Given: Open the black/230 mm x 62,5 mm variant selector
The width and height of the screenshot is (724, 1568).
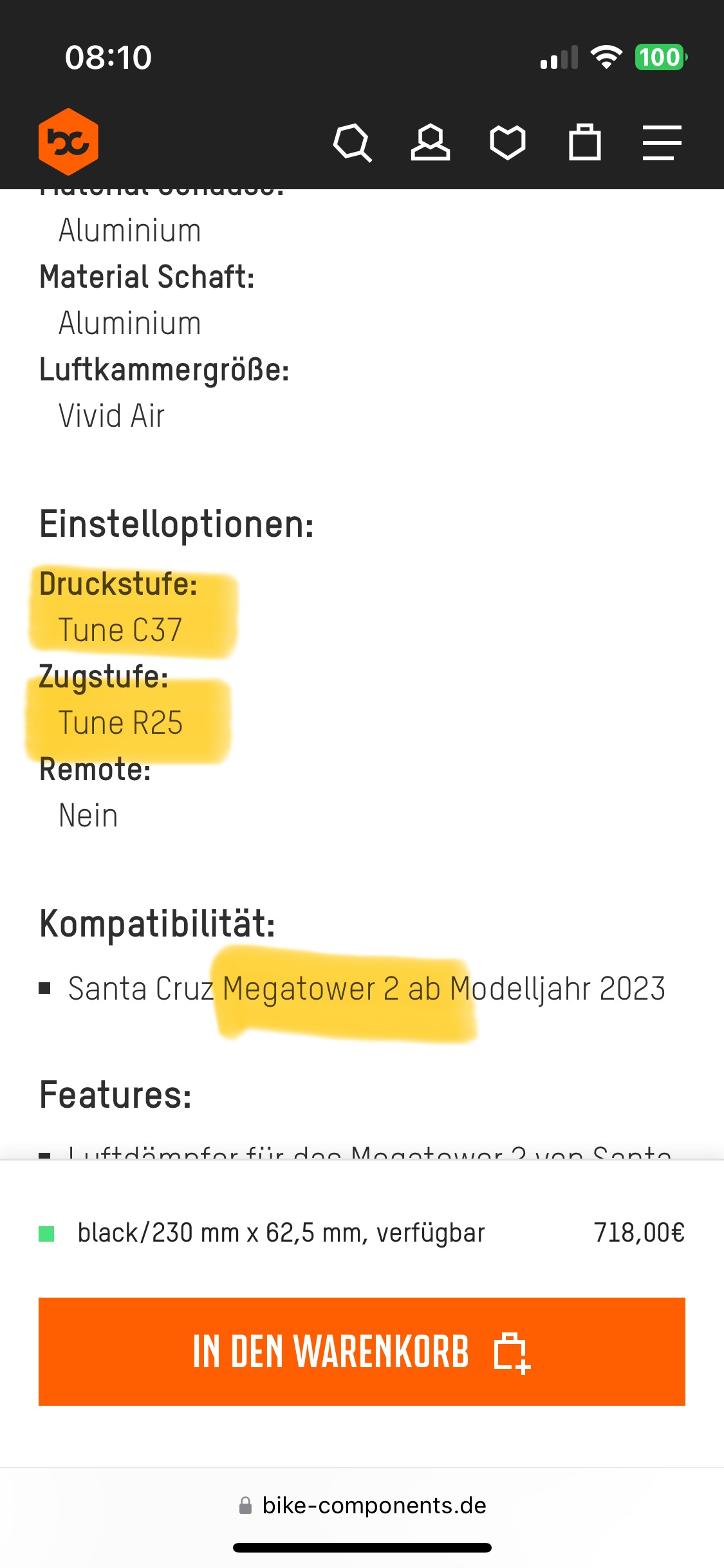Looking at the screenshot, I should (281, 1233).
